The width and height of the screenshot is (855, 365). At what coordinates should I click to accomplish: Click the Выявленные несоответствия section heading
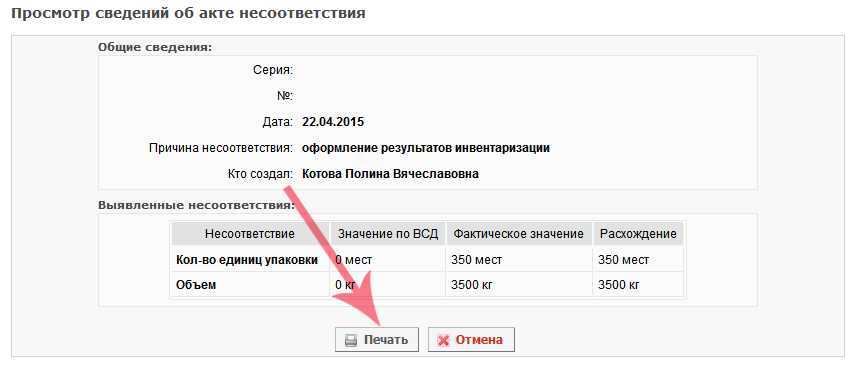tap(196, 206)
